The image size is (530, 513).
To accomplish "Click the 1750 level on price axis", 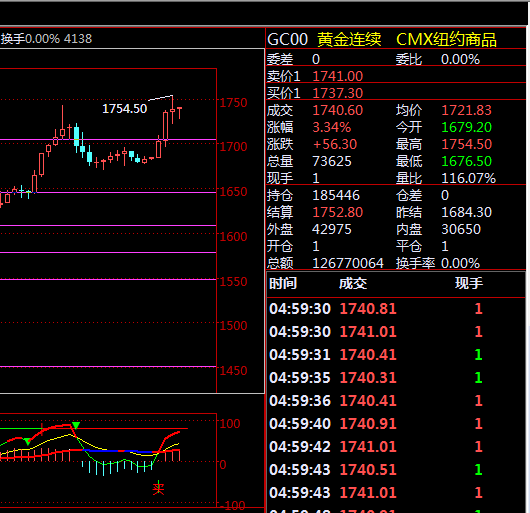I will (234, 103).
